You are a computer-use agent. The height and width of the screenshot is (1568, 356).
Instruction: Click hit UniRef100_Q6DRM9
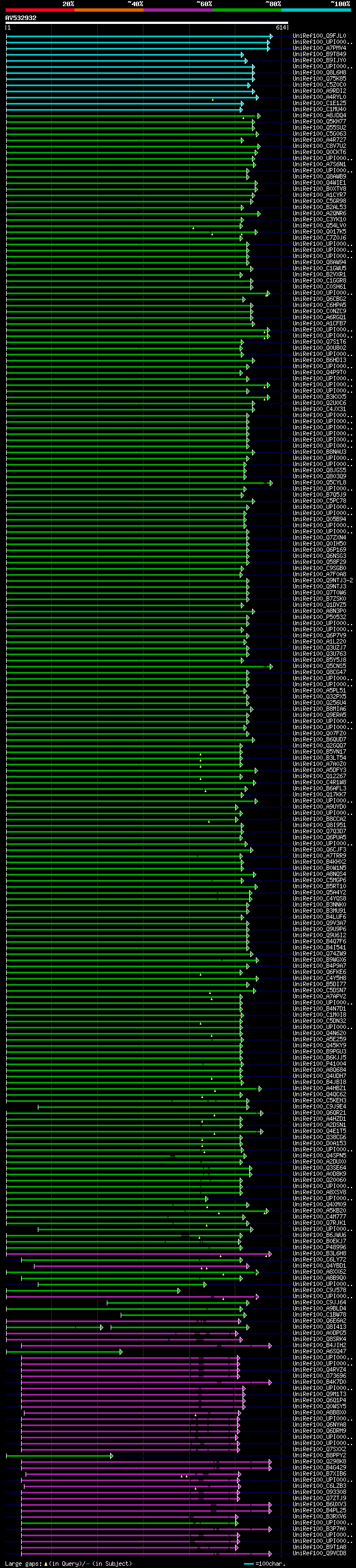tap(319, 1431)
